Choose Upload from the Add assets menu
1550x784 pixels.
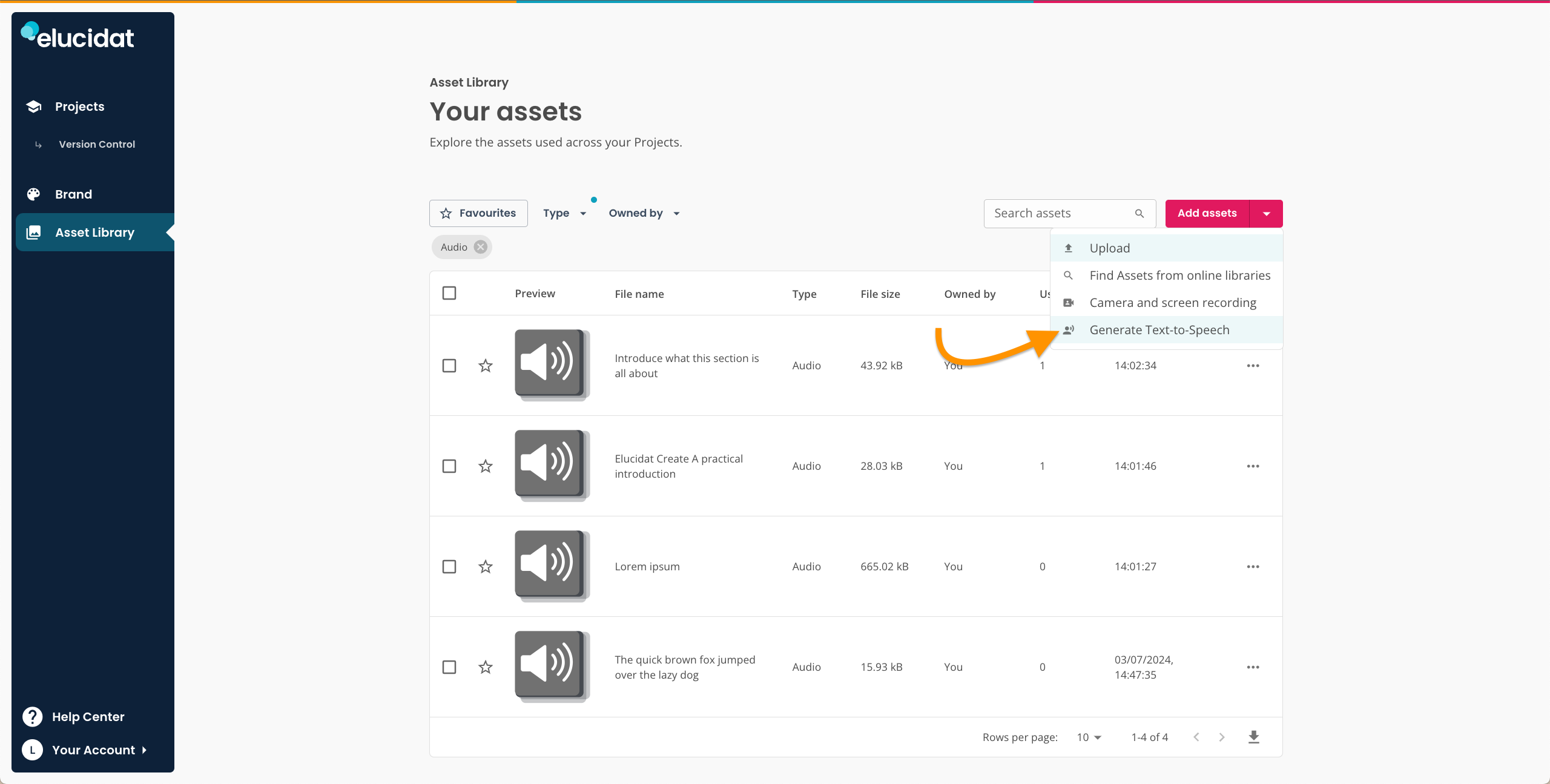(x=1109, y=248)
